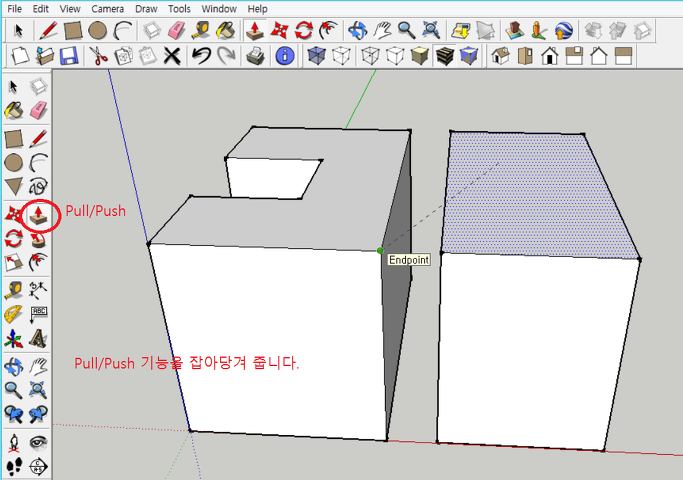This screenshot has width=683, height=480.
Task: Click the Next view icon
Action: pyautogui.click(x=38, y=414)
